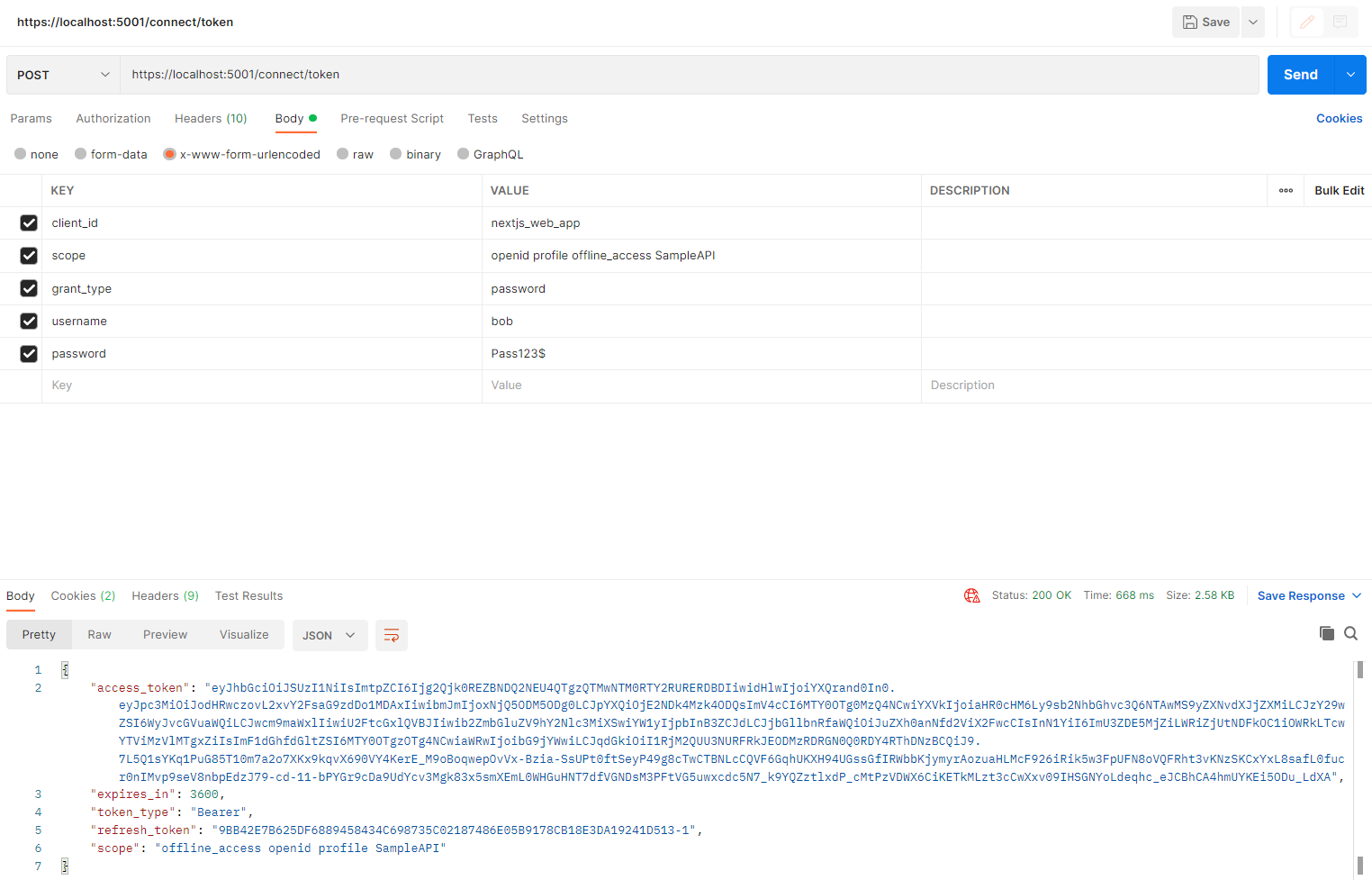Image resolution: width=1372 pixels, height=880 pixels.
Task: Open the beautify options next to the JSON dropdown
Action: tap(391, 635)
